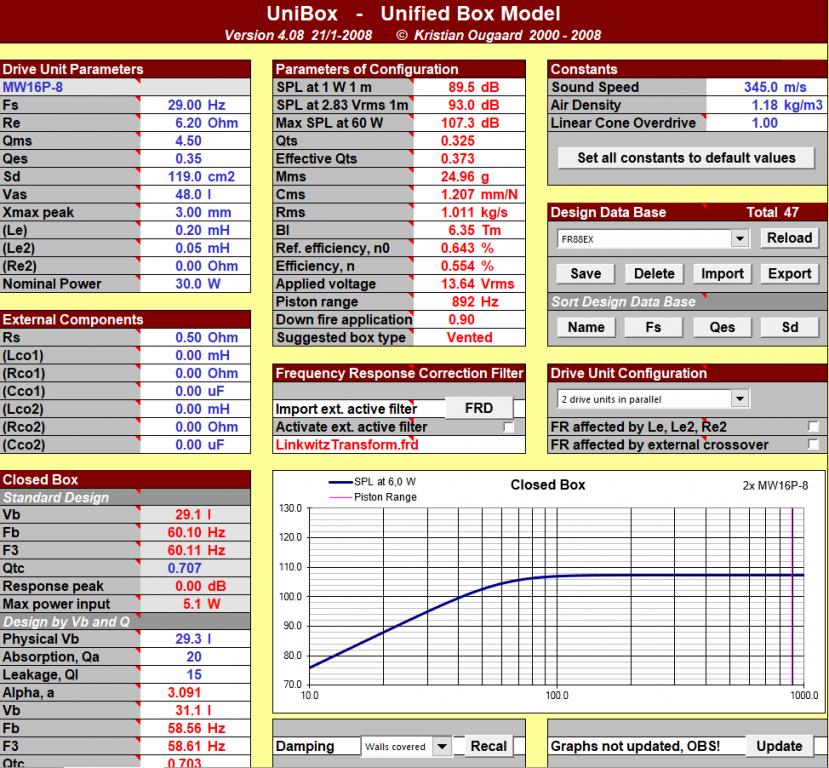Select Leakage Ql value 15
Image resolution: width=829 pixels, height=768 pixels.
pos(195,675)
